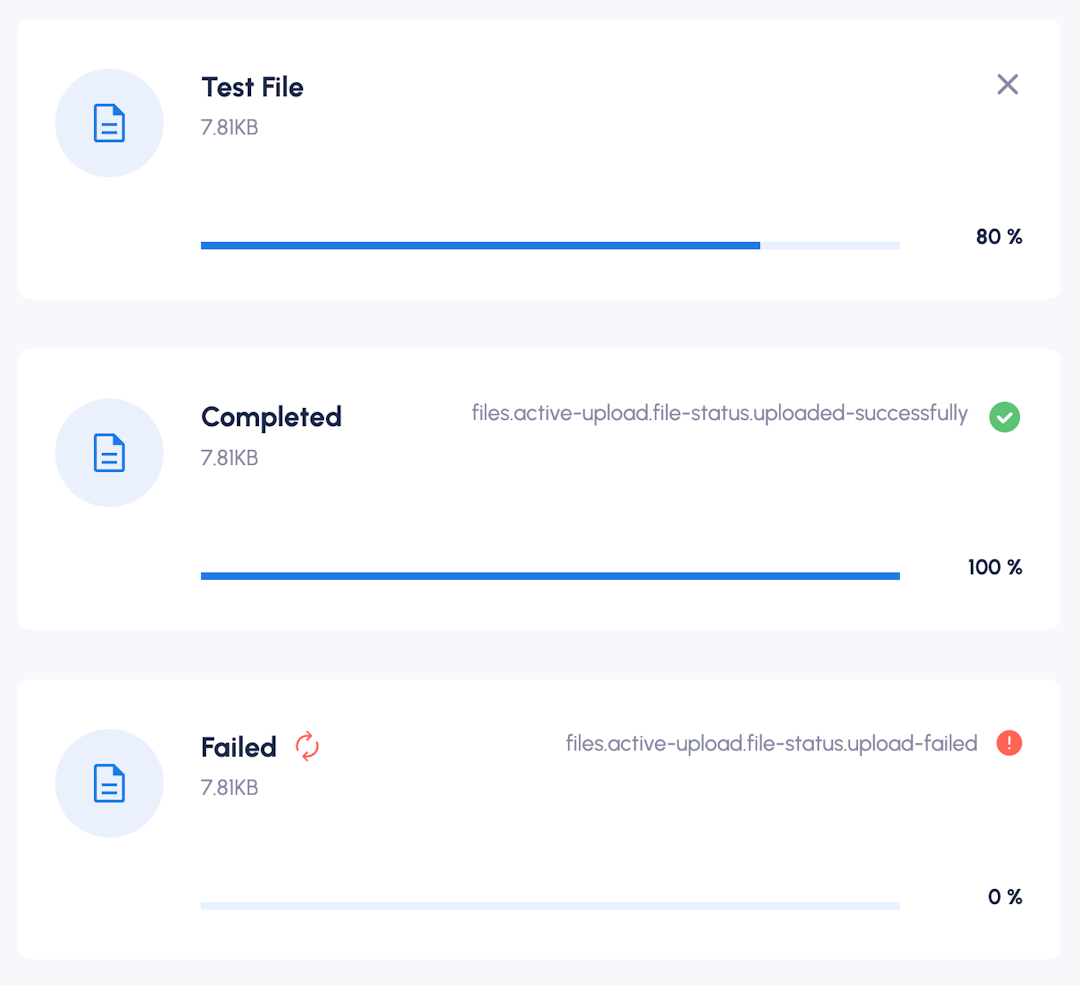The image size is (1080, 985).
Task: Click the 0 % percentage label
Action: coord(1005,897)
